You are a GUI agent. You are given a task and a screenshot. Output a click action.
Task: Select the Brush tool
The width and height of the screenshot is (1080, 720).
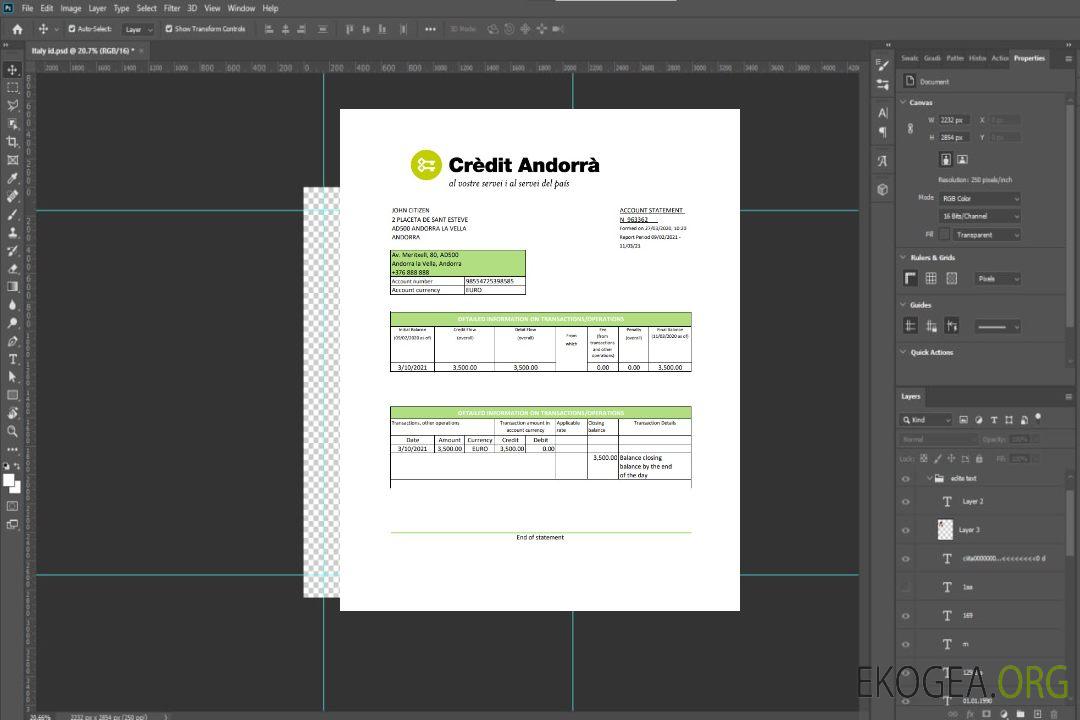click(12, 214)
